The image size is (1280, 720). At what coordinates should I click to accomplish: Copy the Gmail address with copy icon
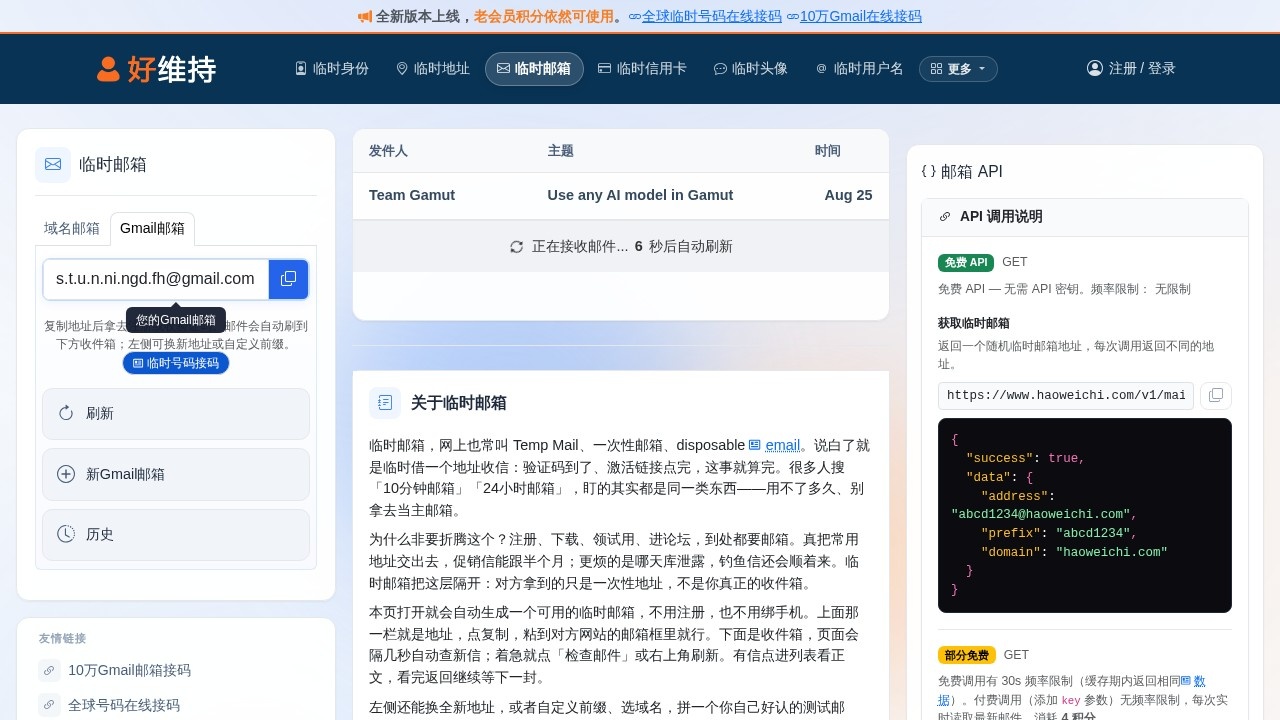coord(288,279)
